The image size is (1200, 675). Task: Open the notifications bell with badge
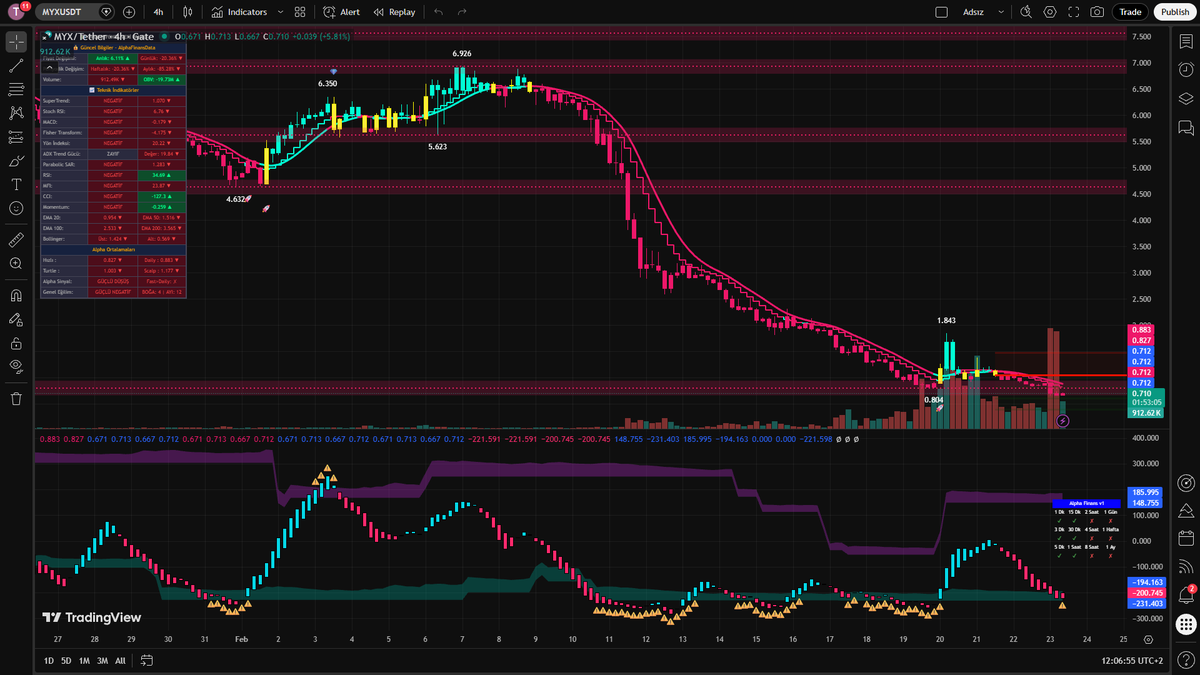click(x=1185, y=595)
